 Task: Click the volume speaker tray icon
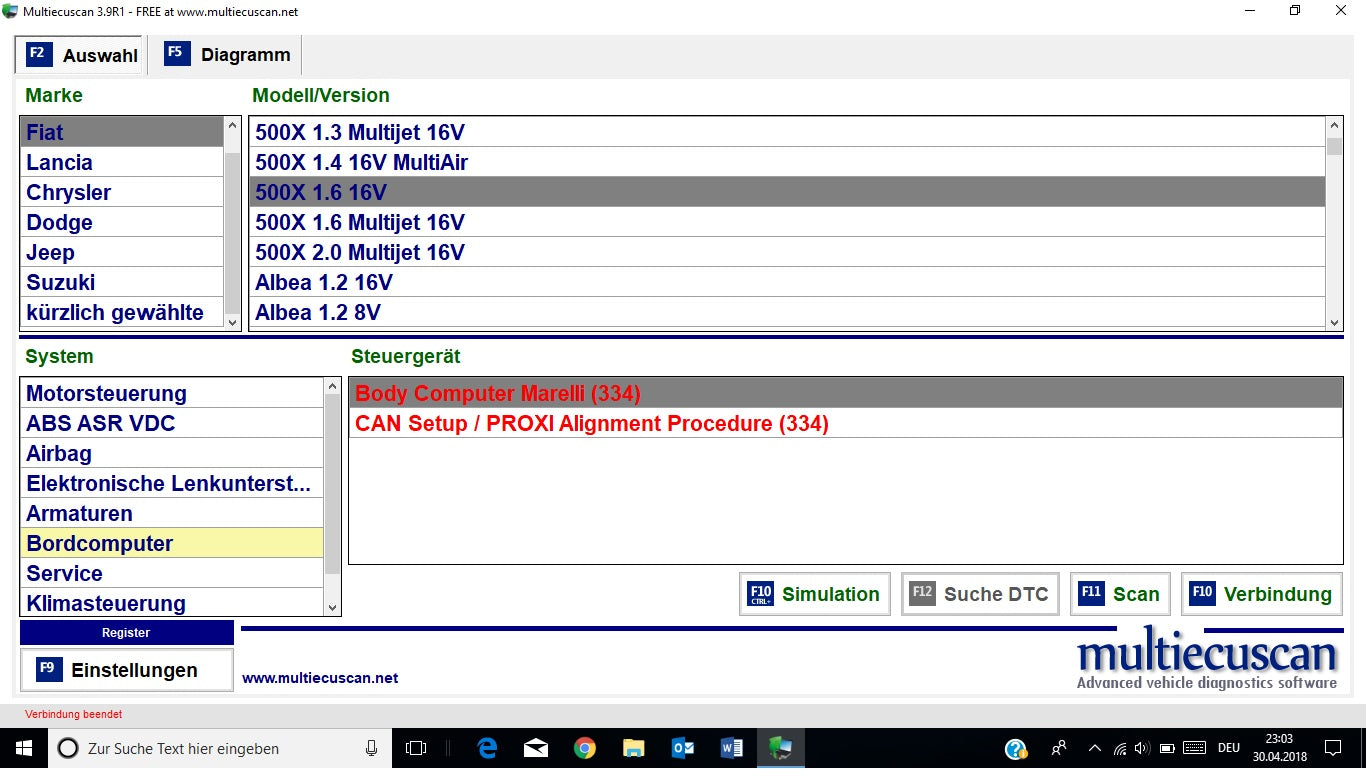[1142, 748]
